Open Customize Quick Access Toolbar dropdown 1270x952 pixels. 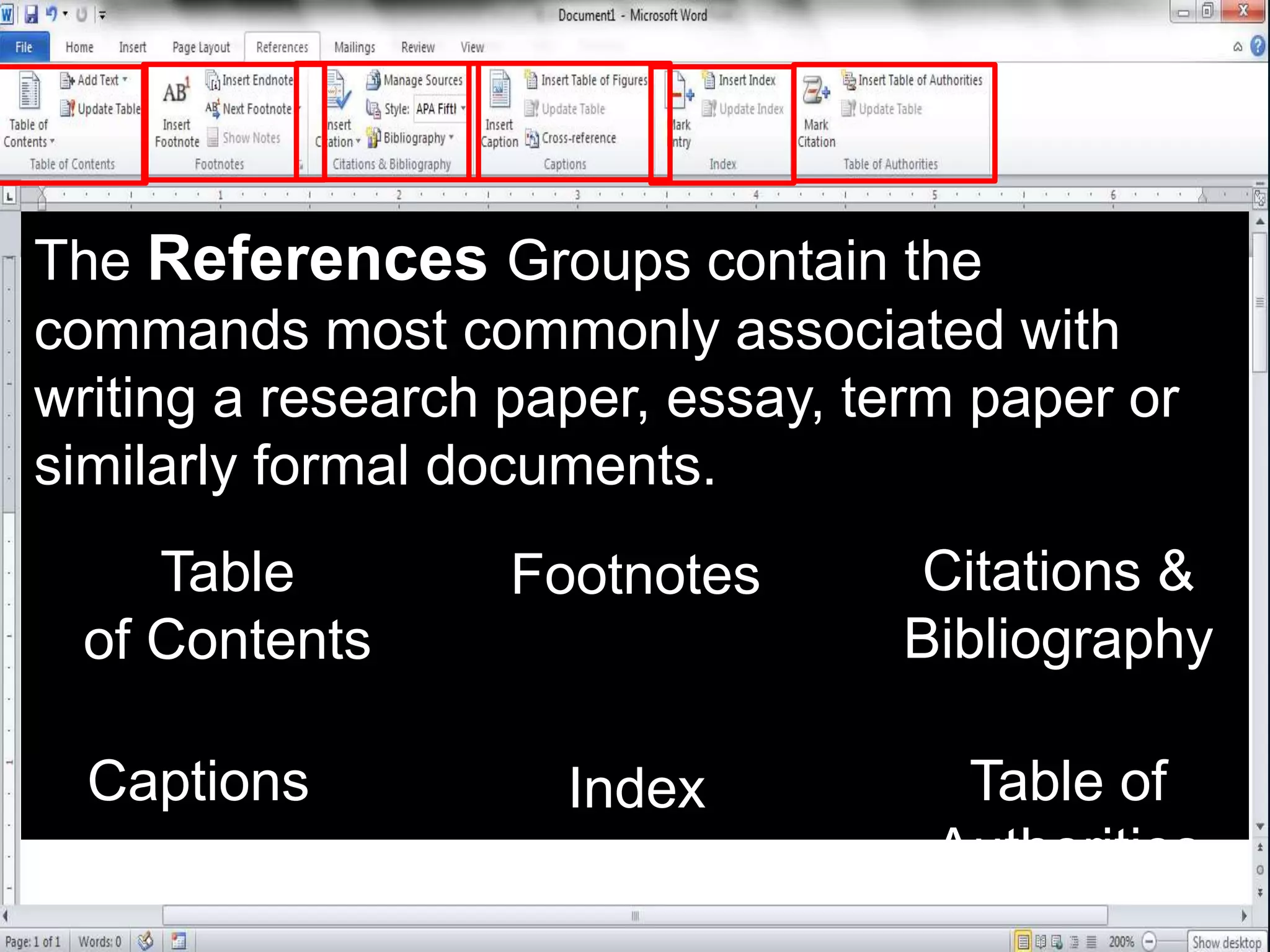pos(103,14)
